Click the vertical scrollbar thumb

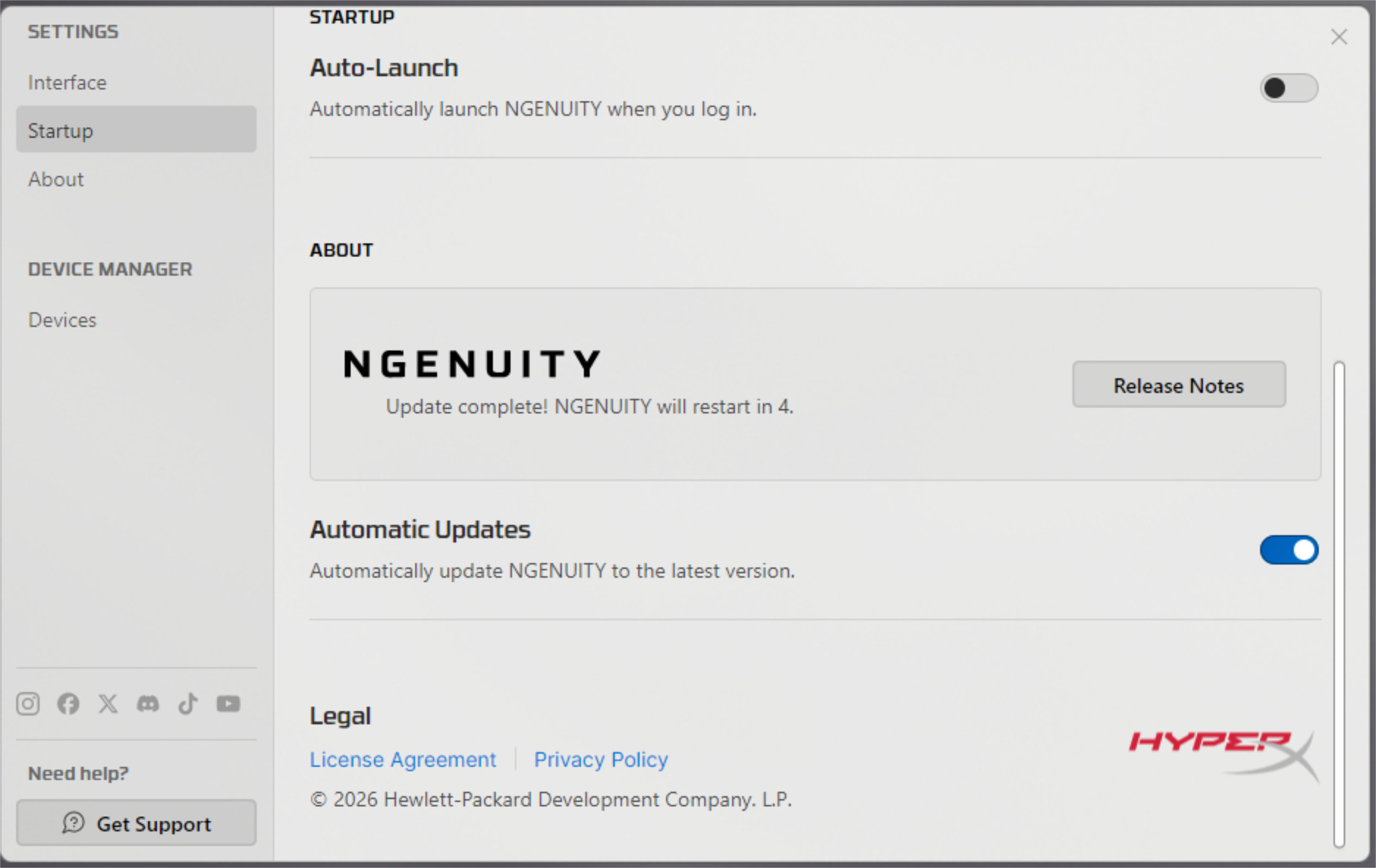[x=1339, y=604]
